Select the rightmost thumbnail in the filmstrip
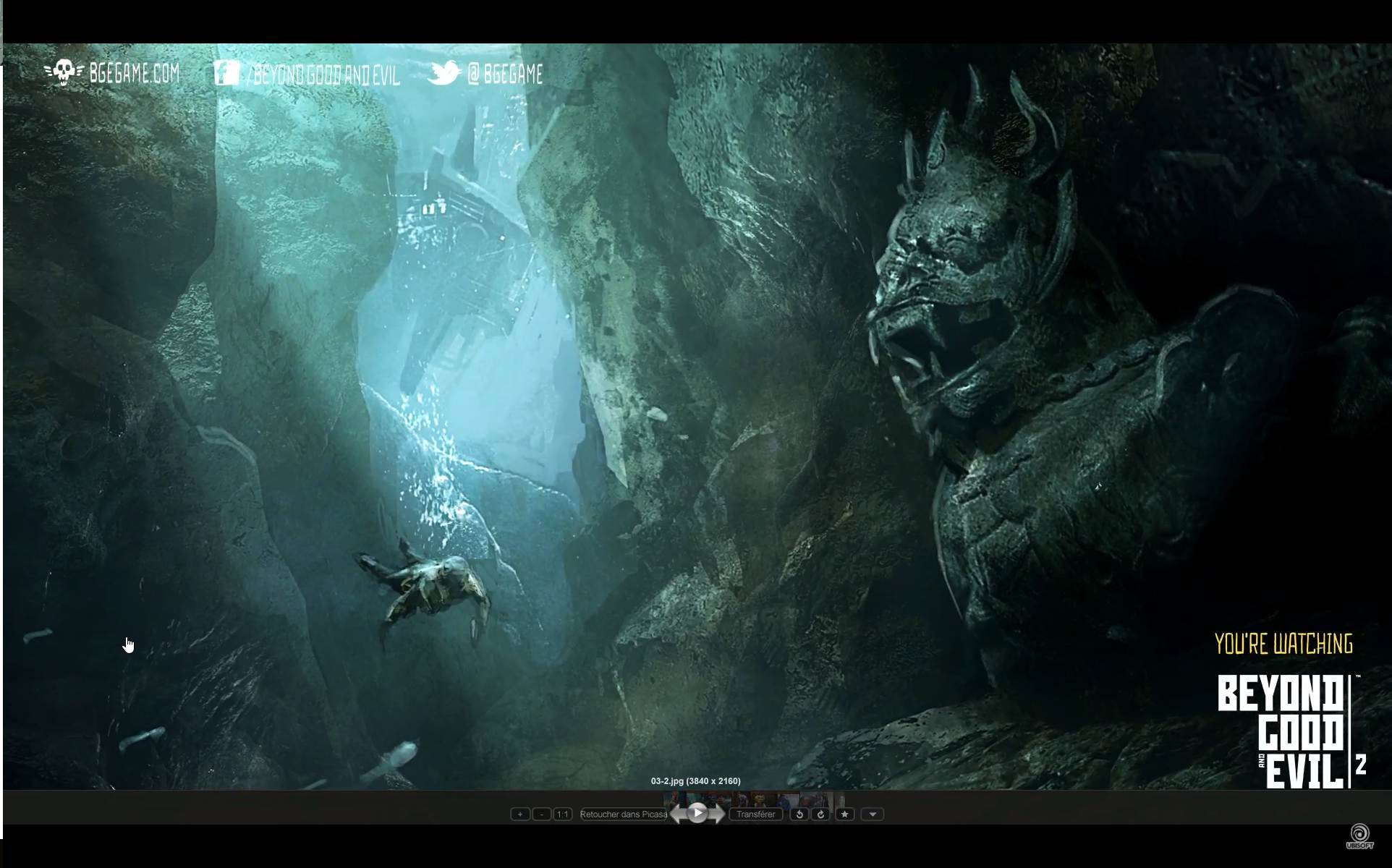The image size is (1392, 868). (839, 799)
